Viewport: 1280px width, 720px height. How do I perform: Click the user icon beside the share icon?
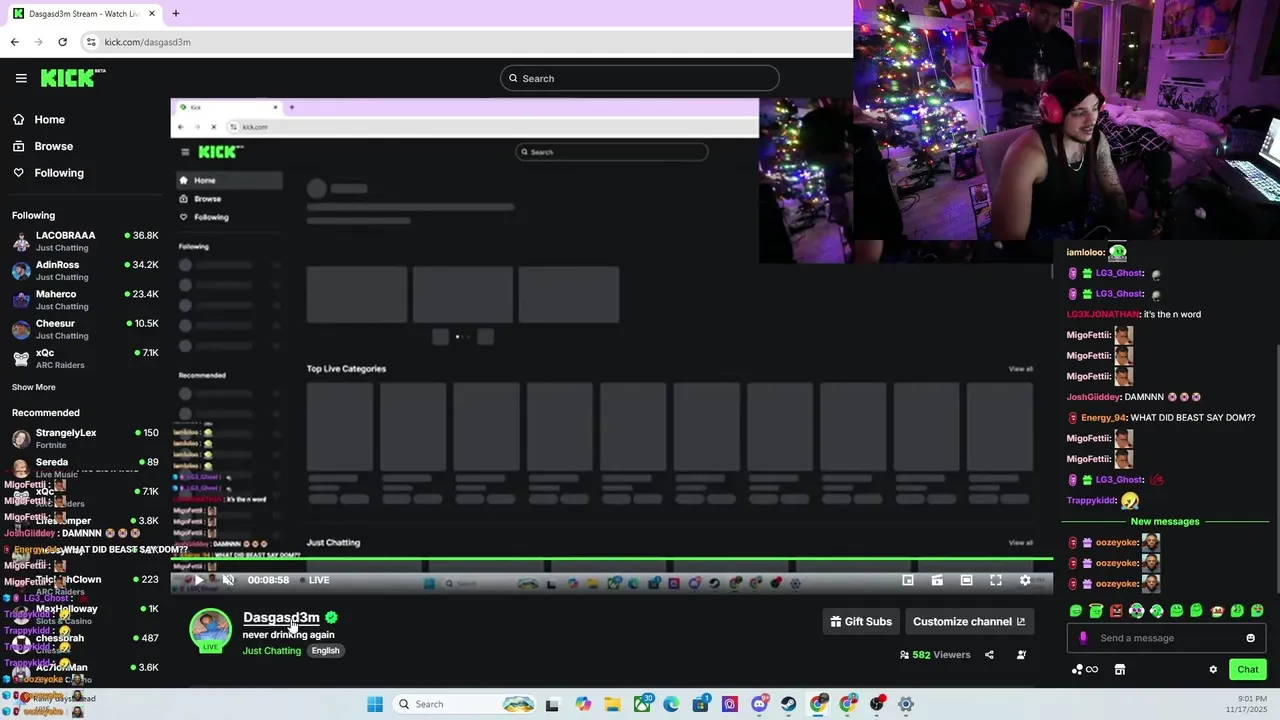[1021, 655]
